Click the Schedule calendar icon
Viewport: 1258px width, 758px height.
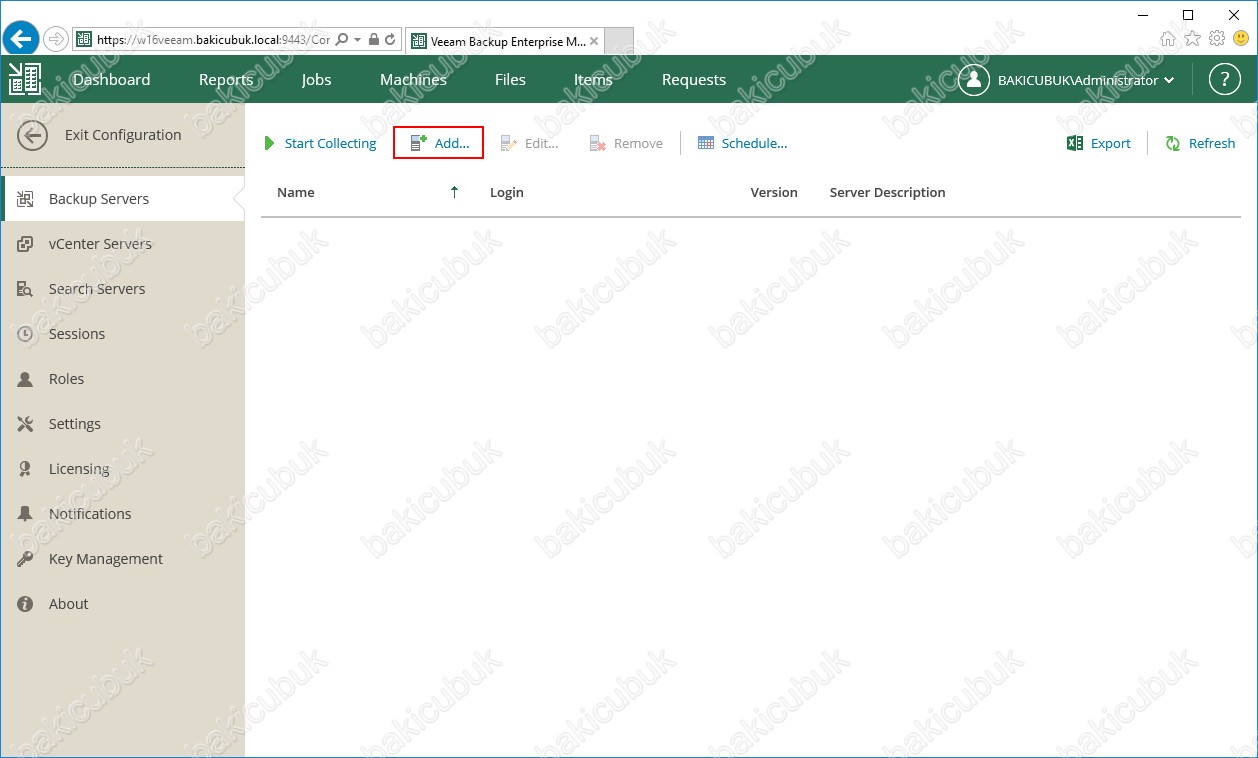coord(706,143)
